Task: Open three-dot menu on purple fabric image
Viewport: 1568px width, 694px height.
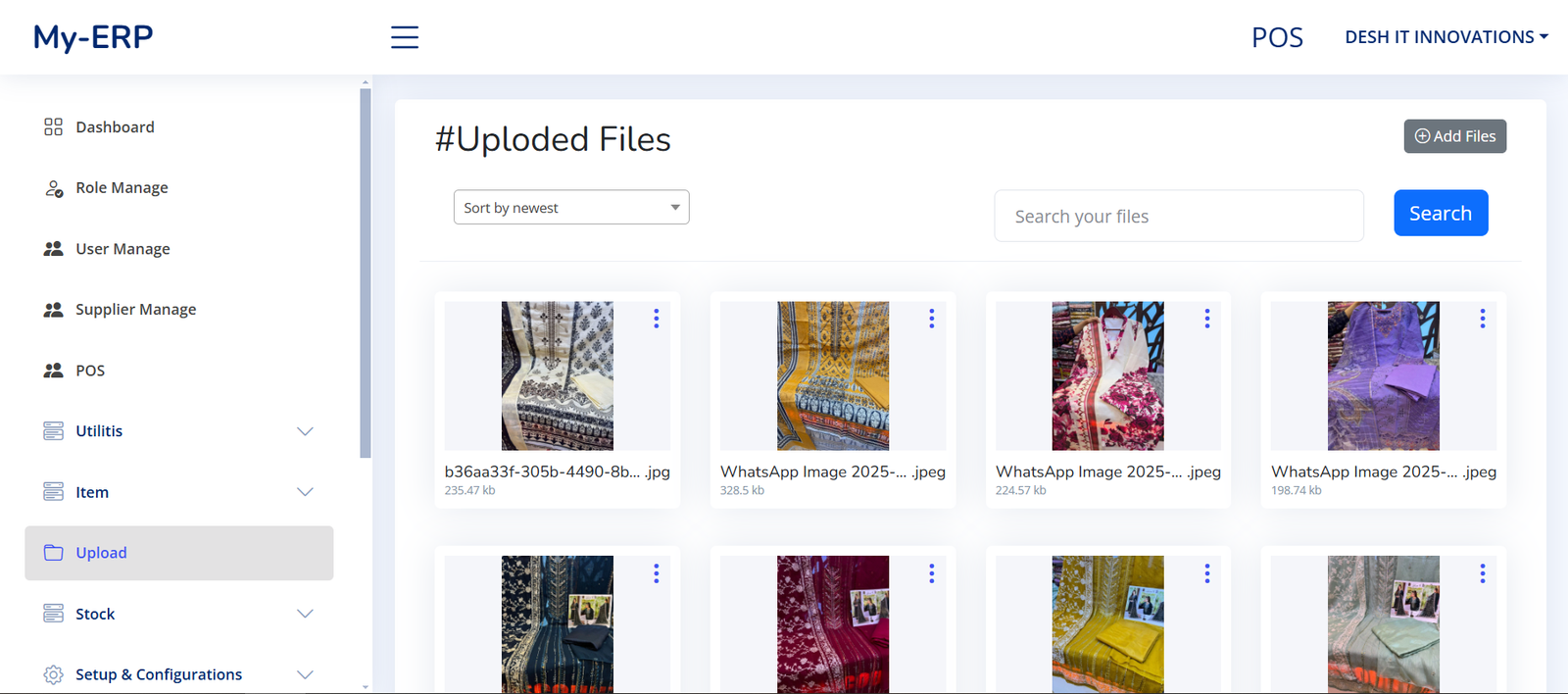Action: click(1482, 319)
